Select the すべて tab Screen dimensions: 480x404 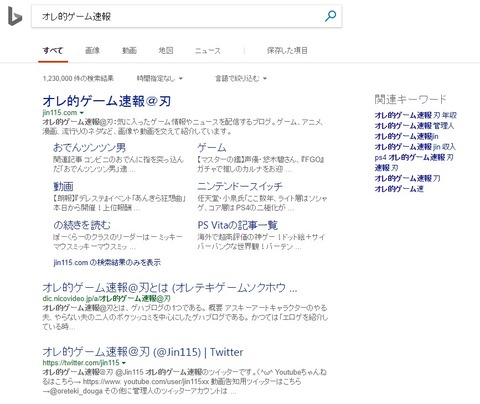(53, 51)
